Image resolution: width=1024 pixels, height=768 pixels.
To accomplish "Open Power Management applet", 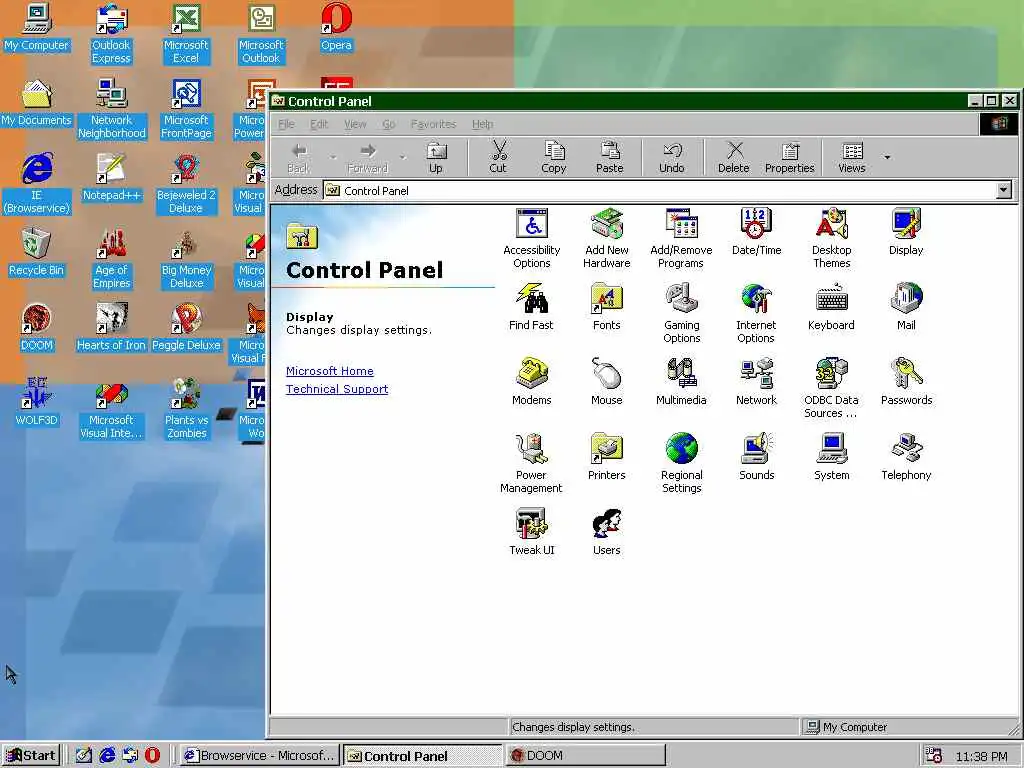I will [x=531, y=464].
